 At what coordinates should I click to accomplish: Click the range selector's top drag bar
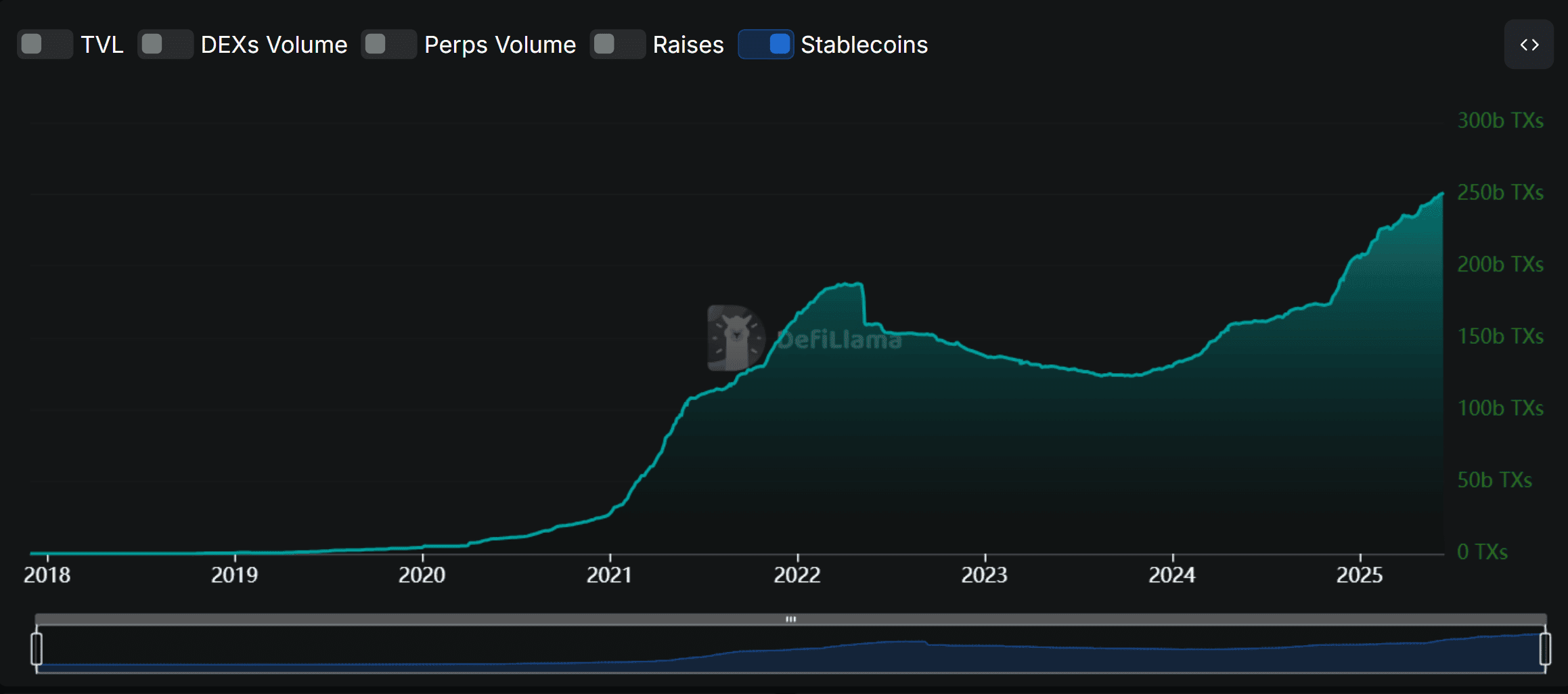click(x=790, y=619)
